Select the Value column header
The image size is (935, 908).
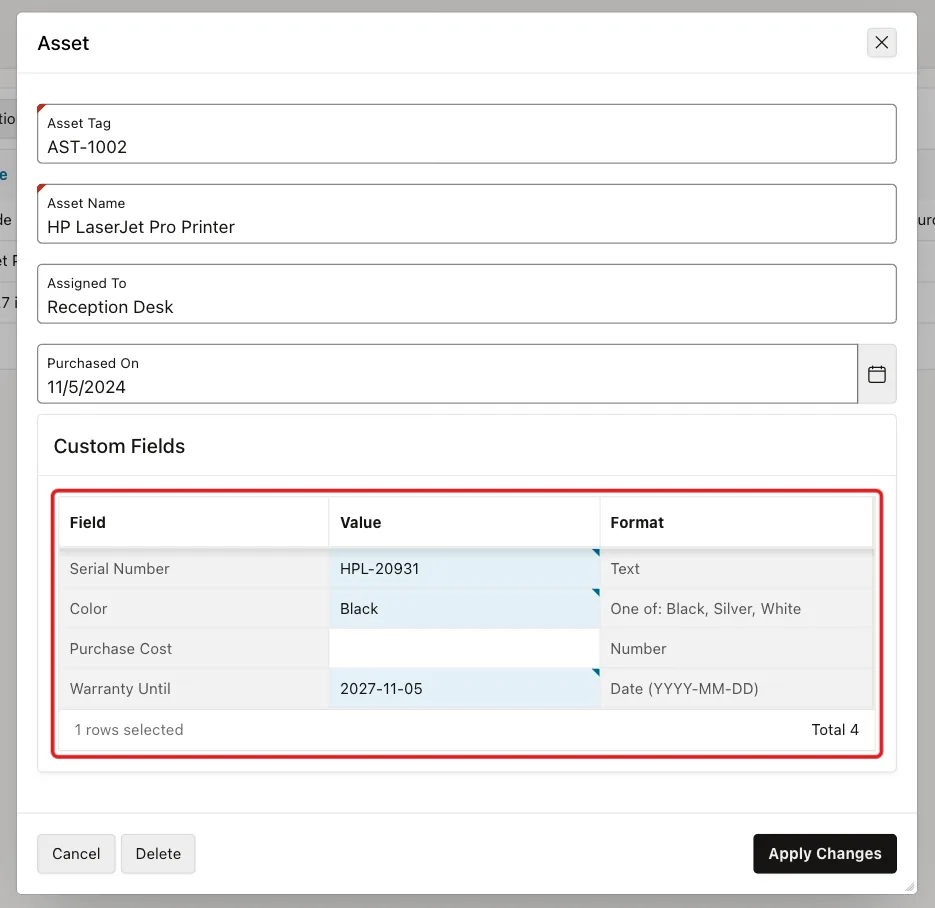[x=464, y=522]
